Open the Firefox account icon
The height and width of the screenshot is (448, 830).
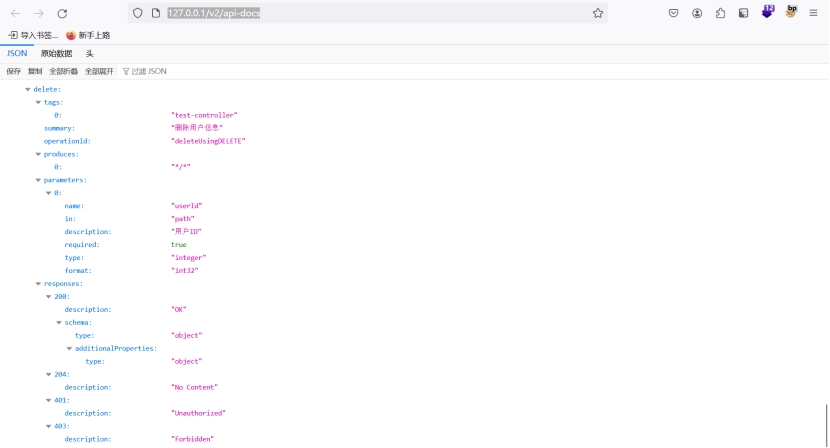697,13
